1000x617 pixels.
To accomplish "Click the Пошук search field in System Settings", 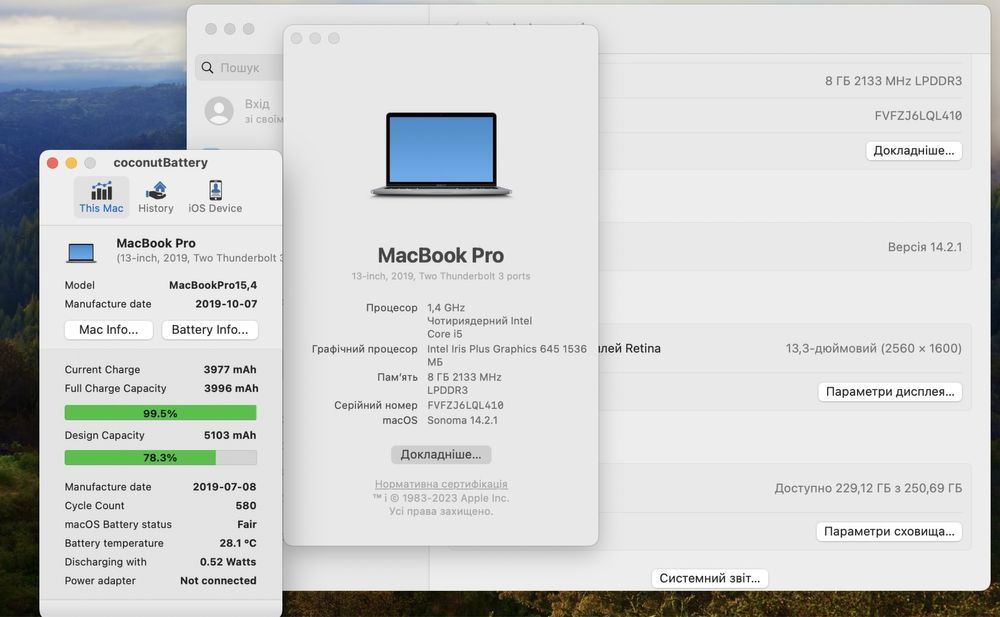I will pos(240,68).
